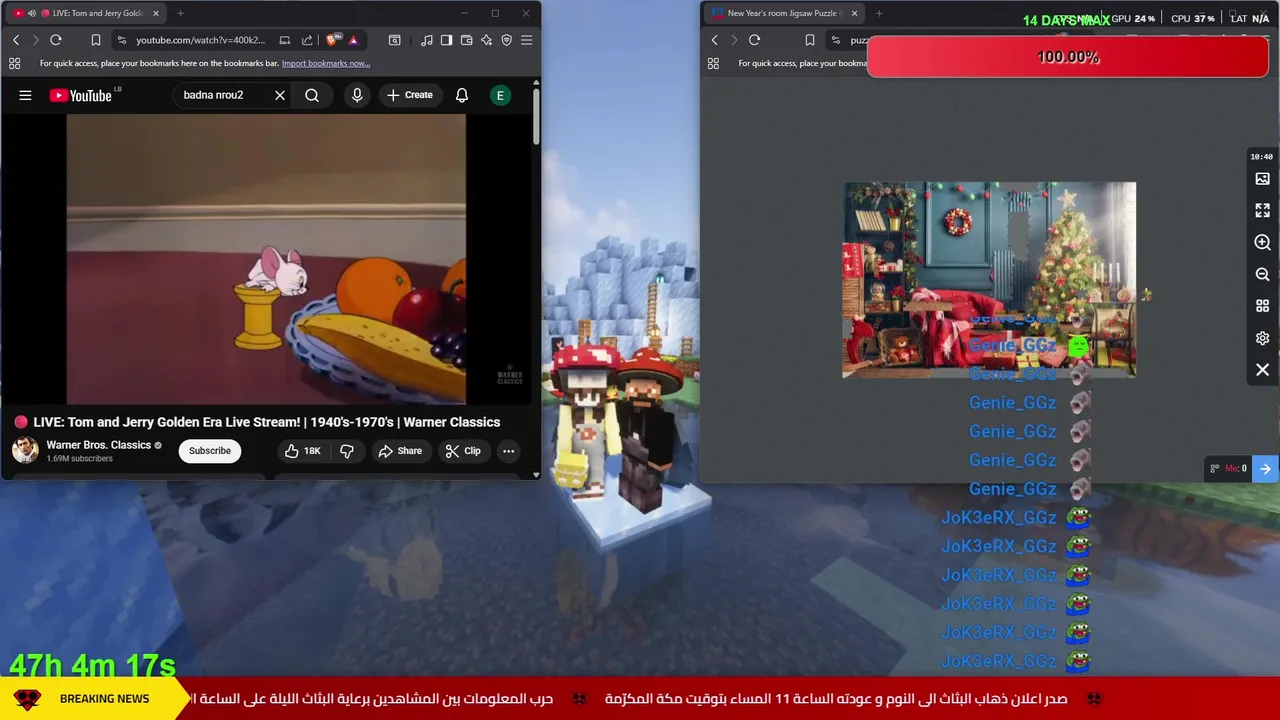Toggle the browser sidebar panel icon

pos(446,40)
